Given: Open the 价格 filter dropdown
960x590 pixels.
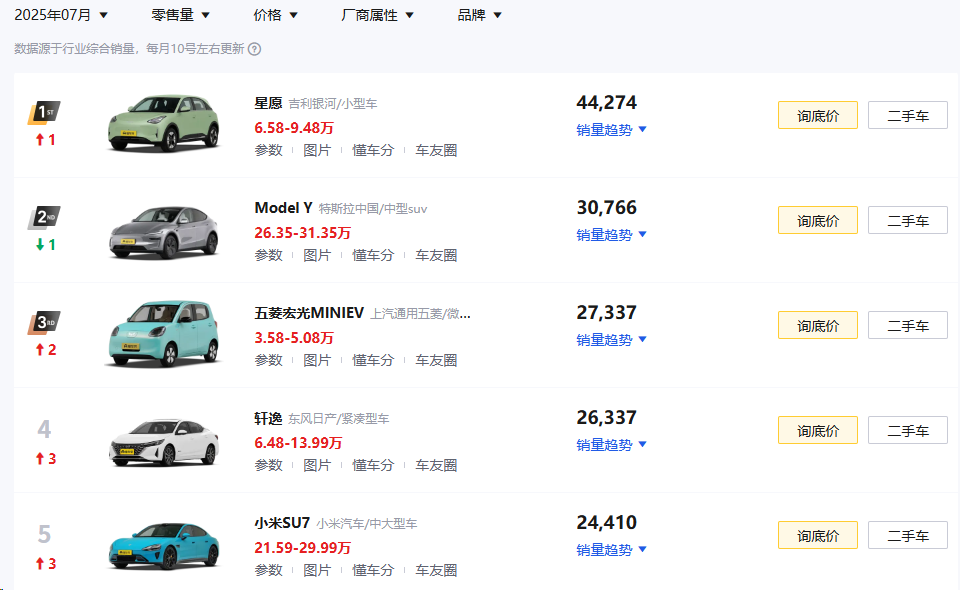Looking at the screenshot, I should point(276,15).
